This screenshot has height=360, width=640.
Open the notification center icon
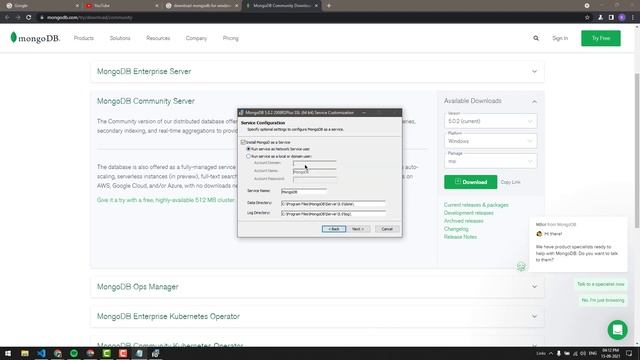pos(629,353)
